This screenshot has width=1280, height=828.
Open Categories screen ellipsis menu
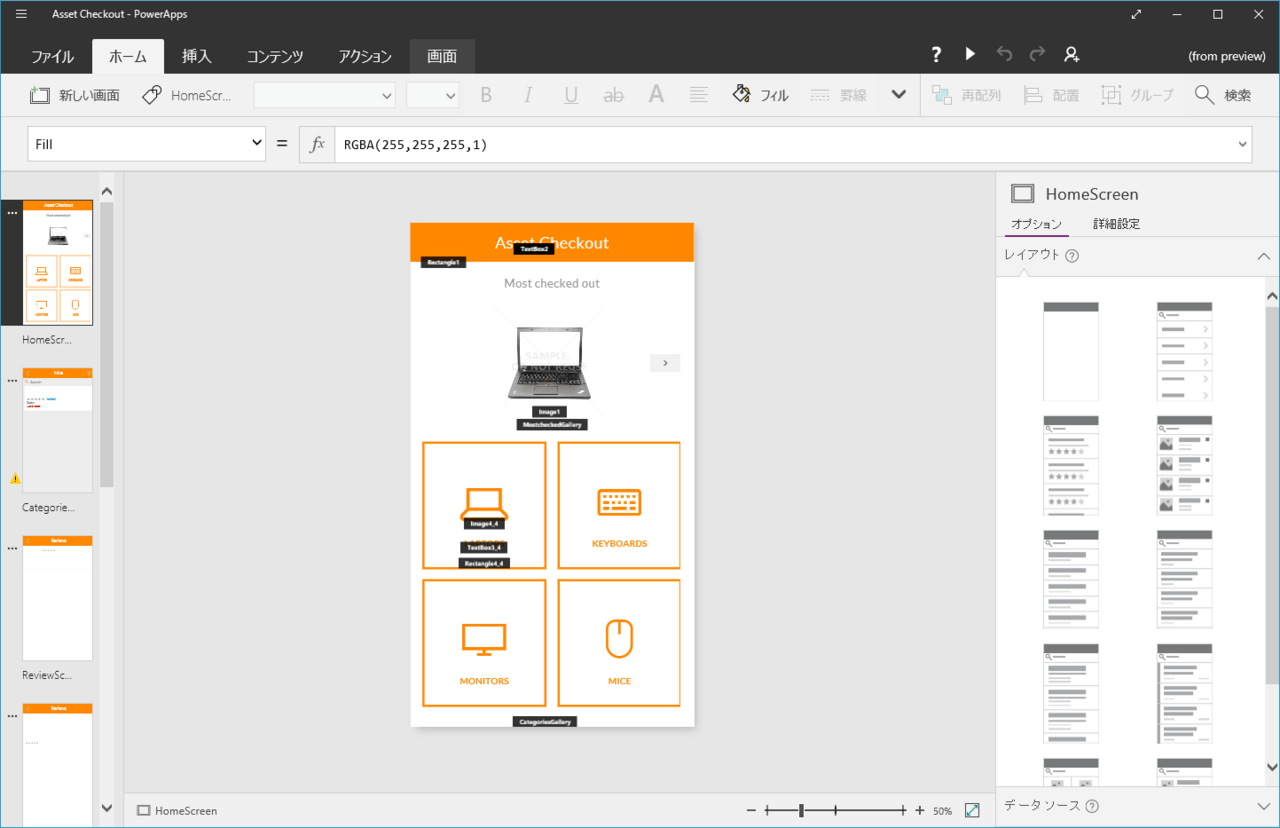[x=12, y=381]
